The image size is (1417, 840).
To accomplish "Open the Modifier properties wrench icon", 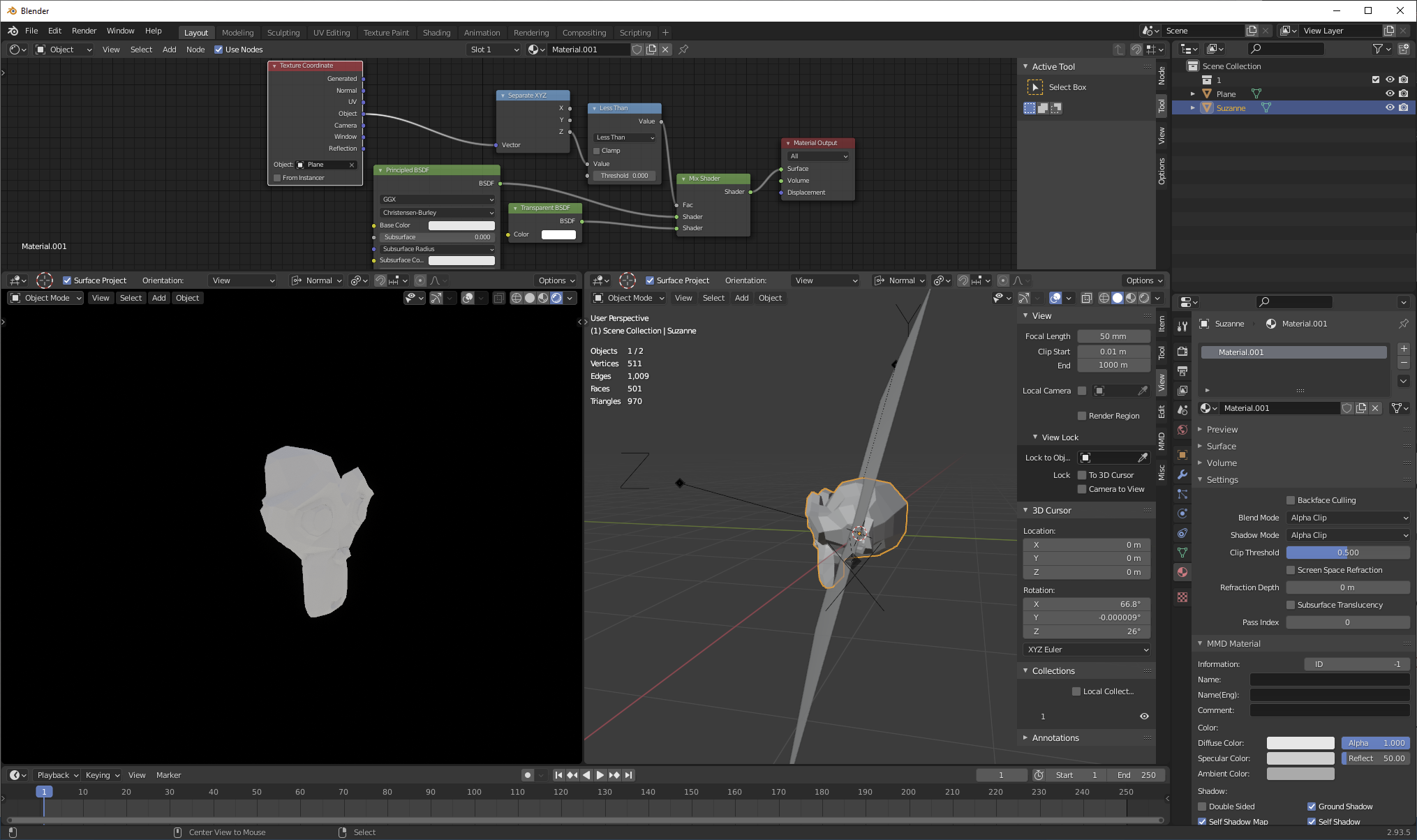I will coord(1182,474).
